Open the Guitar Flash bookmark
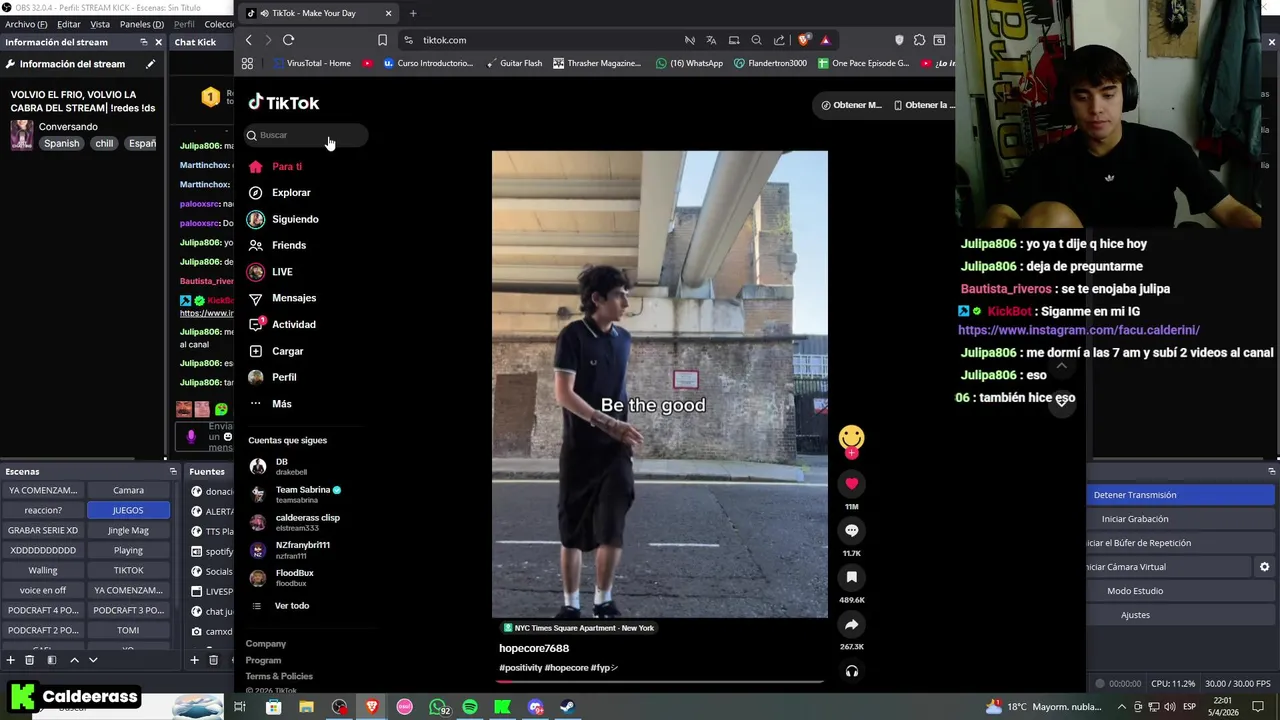Image resolution: width=1280 pixels, height=720 pixels. tap(514, 63)
